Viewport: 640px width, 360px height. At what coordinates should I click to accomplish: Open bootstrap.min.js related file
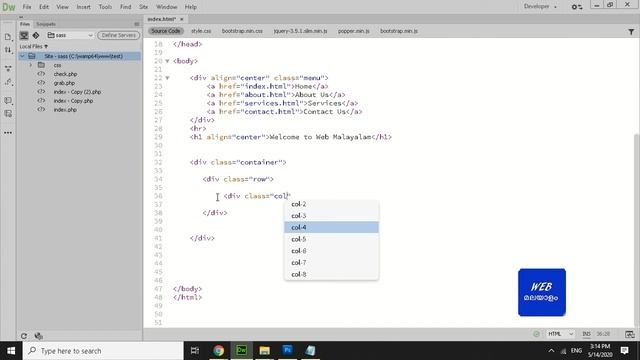(399, 31)
